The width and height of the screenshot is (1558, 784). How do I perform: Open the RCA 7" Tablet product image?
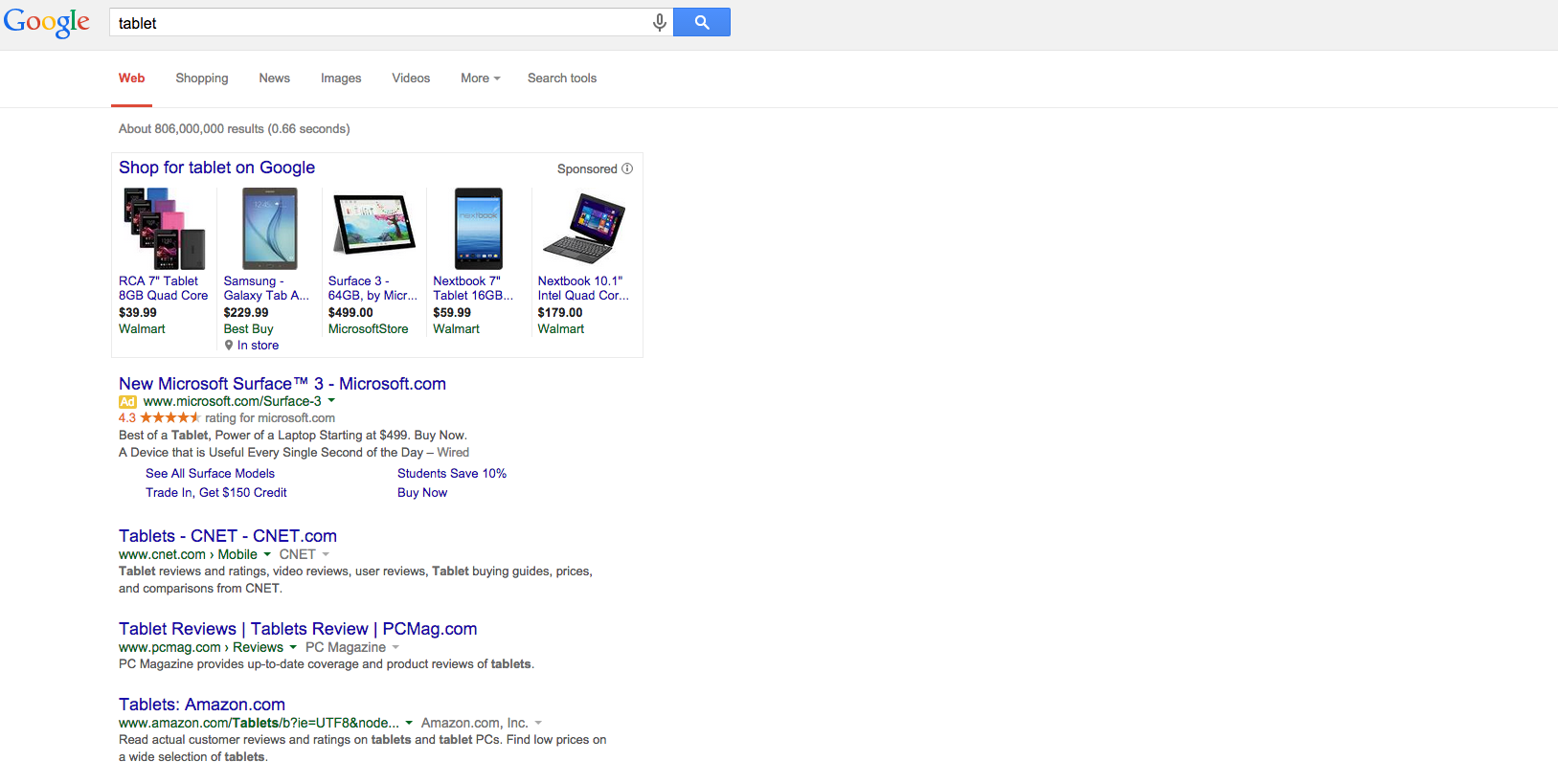tap(164, 229)
